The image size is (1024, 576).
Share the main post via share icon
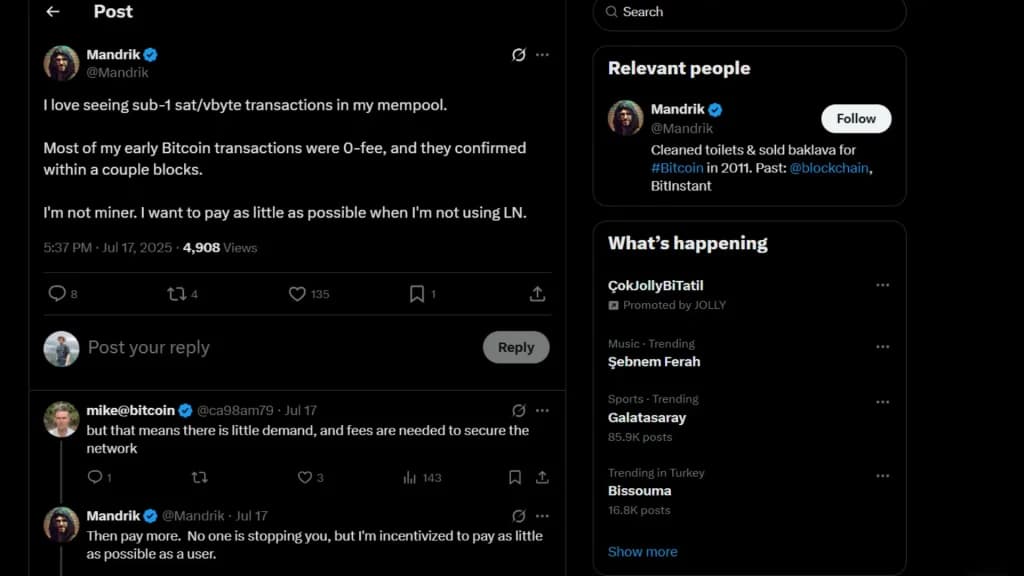pos(537,294)
